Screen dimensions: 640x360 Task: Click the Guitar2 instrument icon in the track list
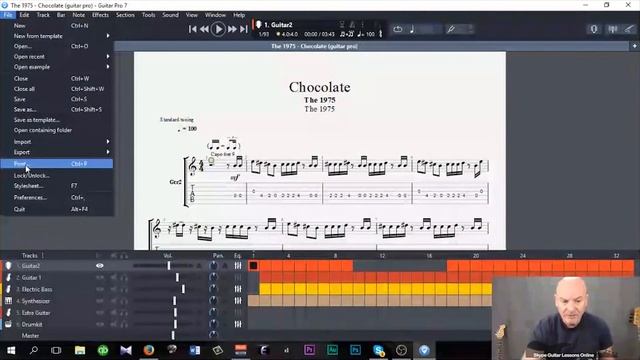(8, 266)
